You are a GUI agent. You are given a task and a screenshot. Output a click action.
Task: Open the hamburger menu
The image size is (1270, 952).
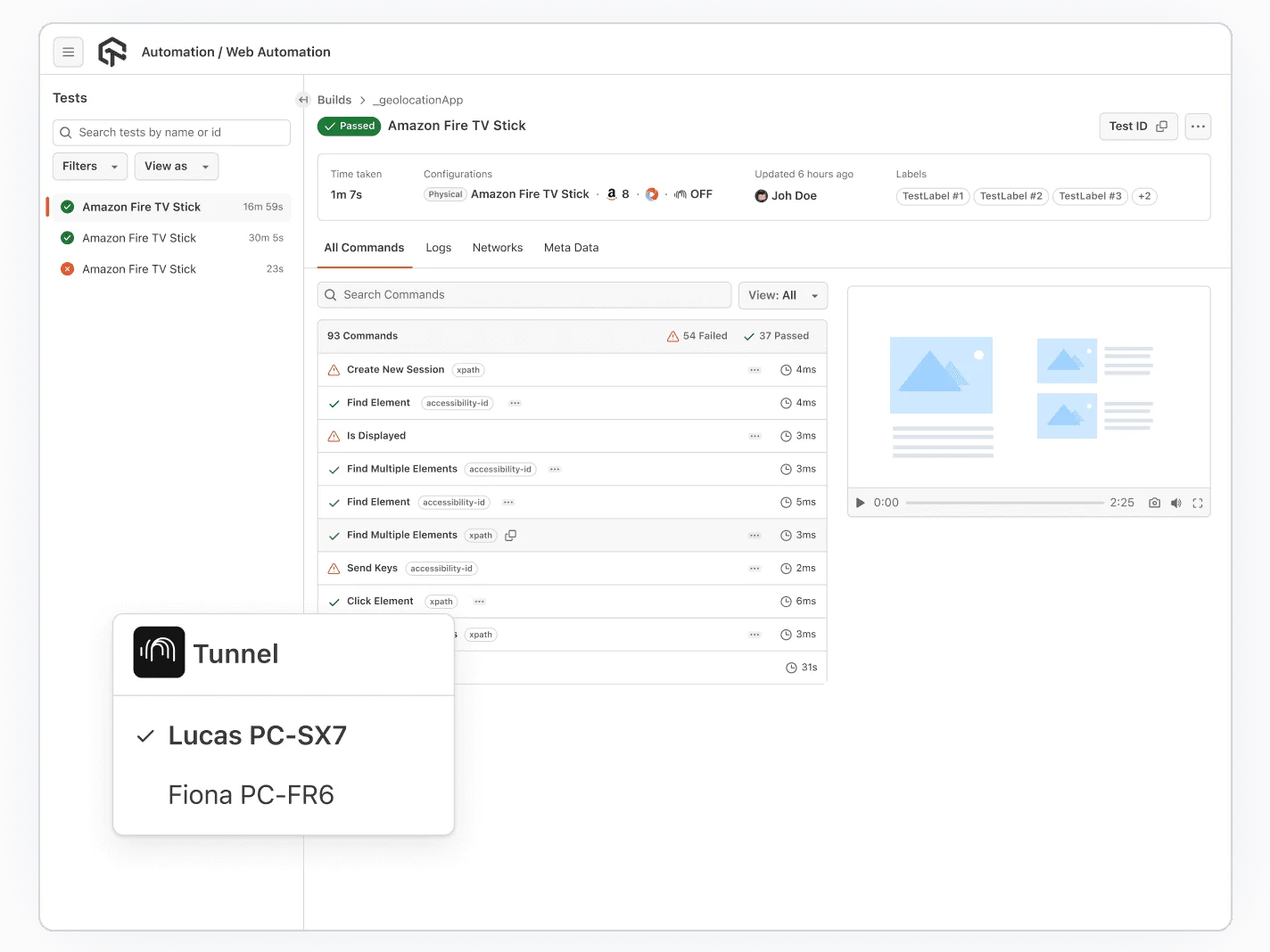tap(68, 53)
